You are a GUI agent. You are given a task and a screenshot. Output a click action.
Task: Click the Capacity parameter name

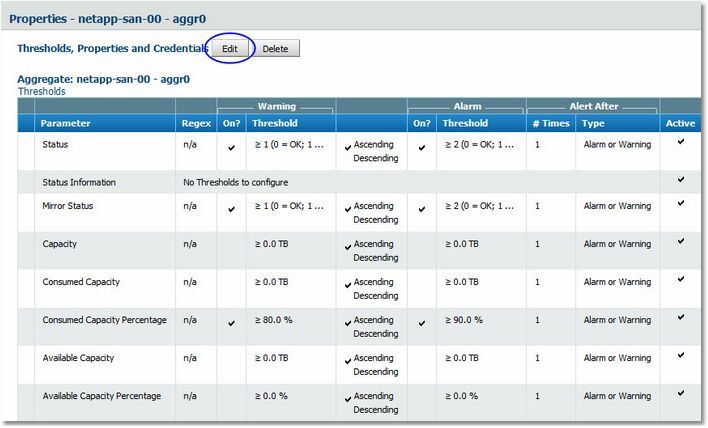pos(60,244)
